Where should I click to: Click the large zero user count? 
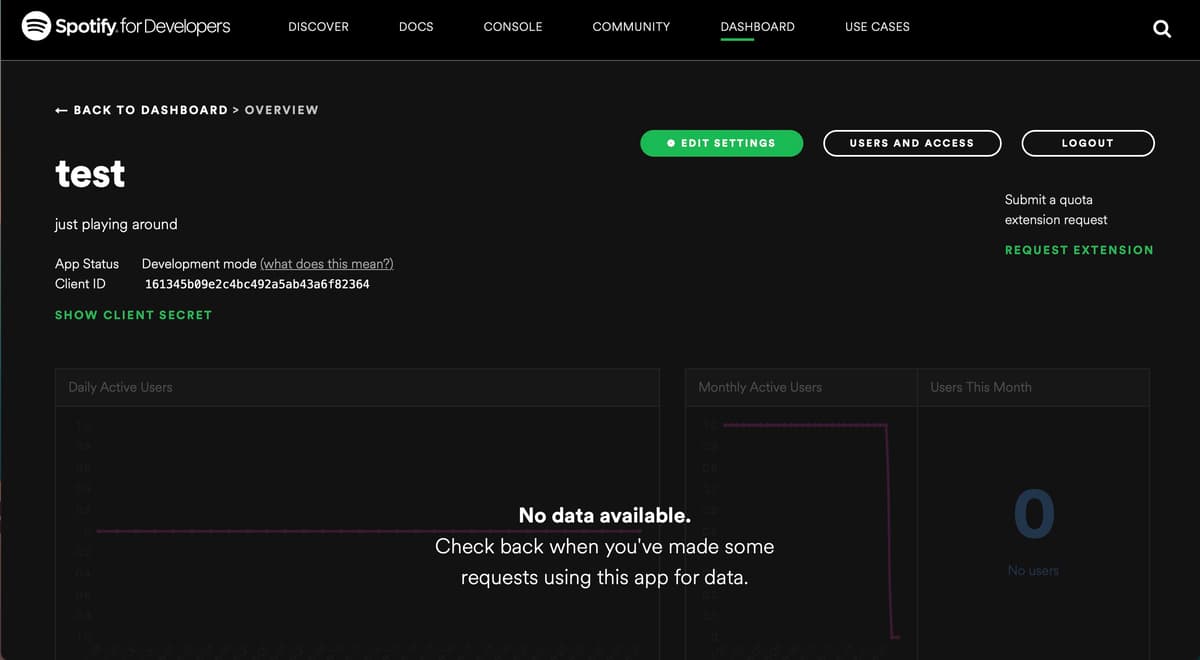pos(1034,513)
